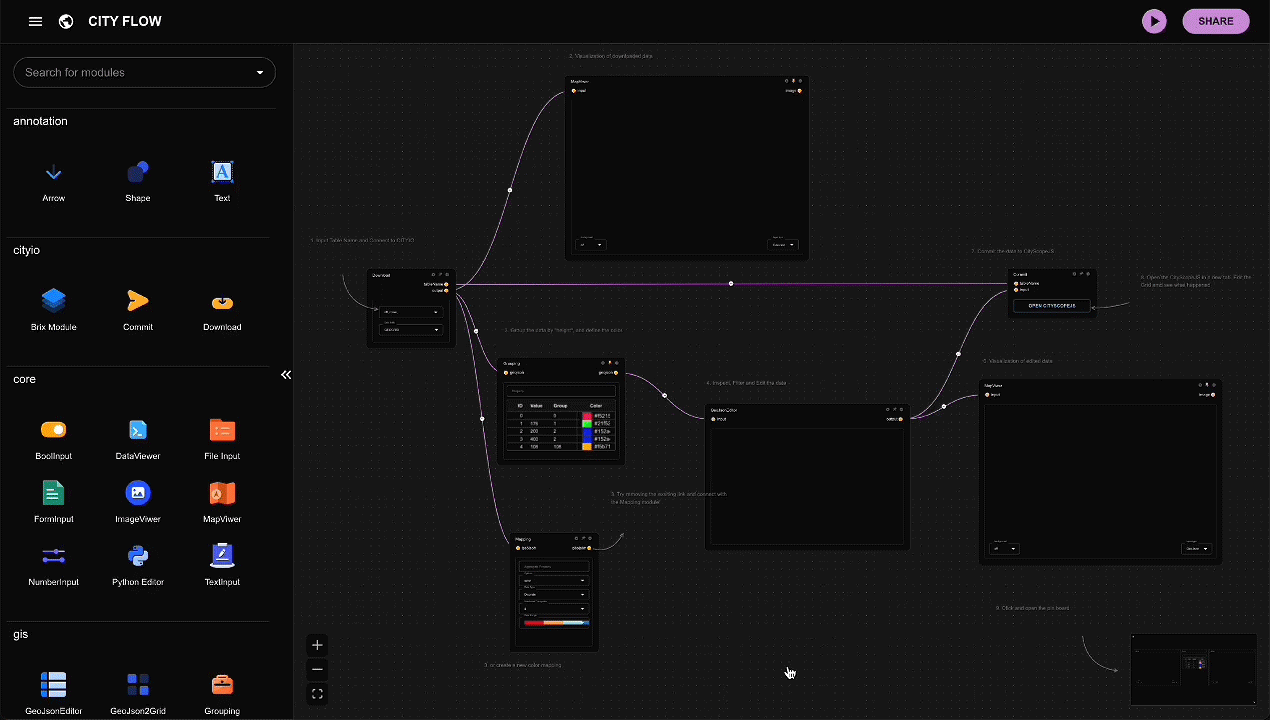Select the Text annotation module
The height and width of the screenshot is (720, 1270).
tap(222, 180)
